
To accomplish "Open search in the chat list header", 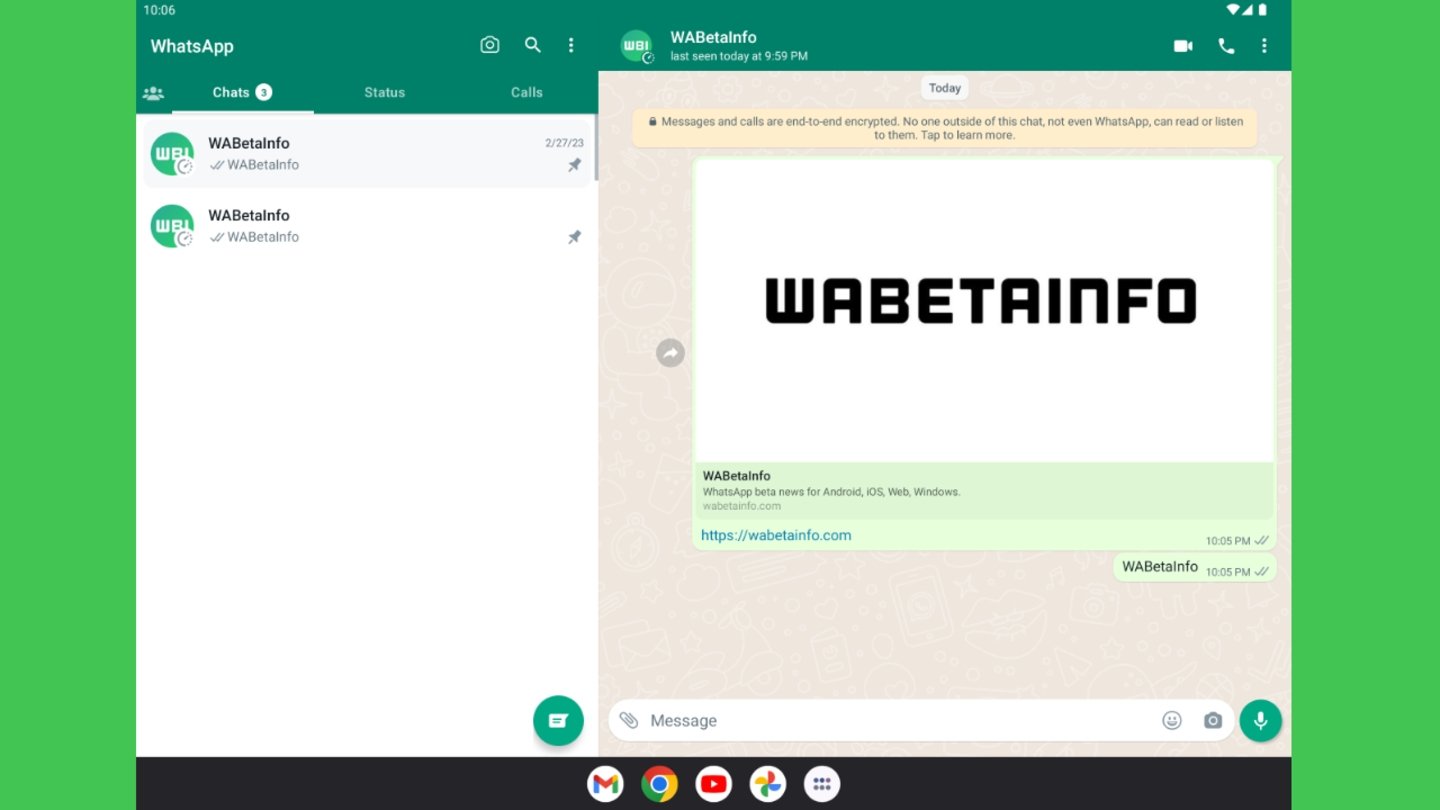I will pos(533,45).
